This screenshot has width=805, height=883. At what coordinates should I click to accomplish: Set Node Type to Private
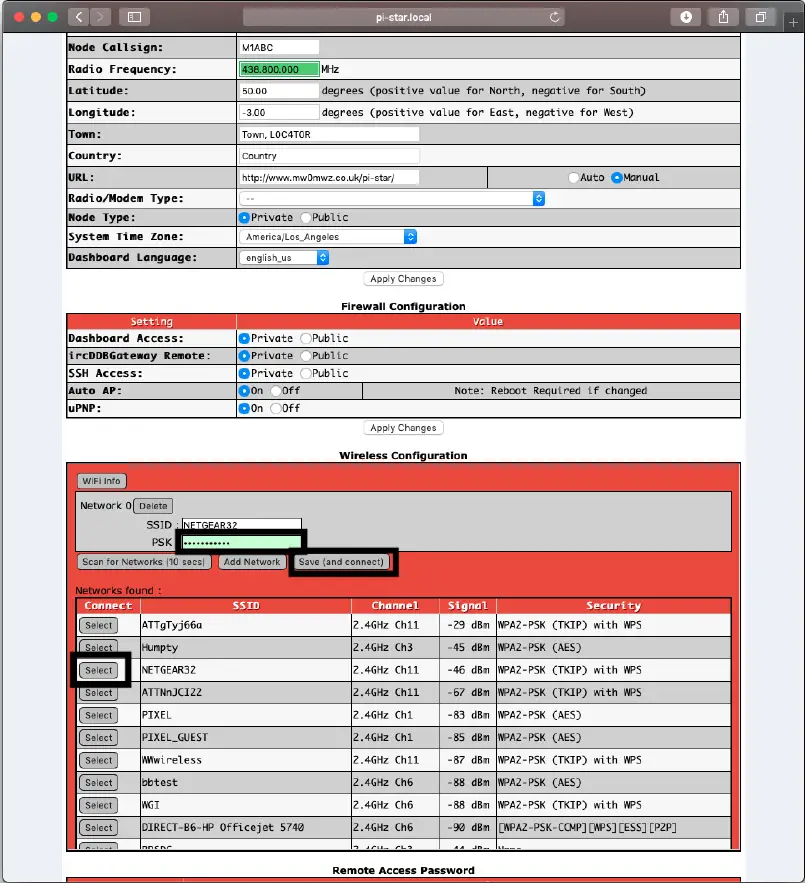pos(244,217)
